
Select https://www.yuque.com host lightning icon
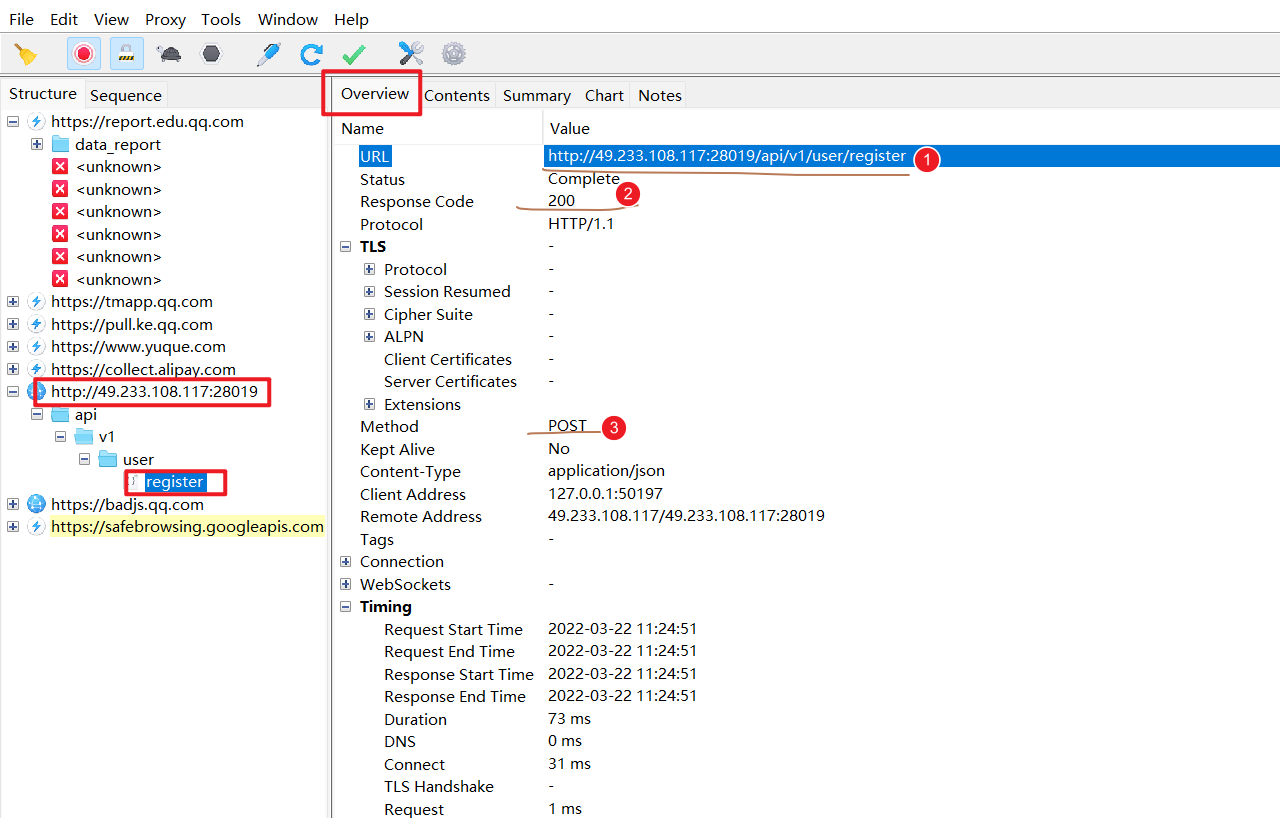click(37, 347)
